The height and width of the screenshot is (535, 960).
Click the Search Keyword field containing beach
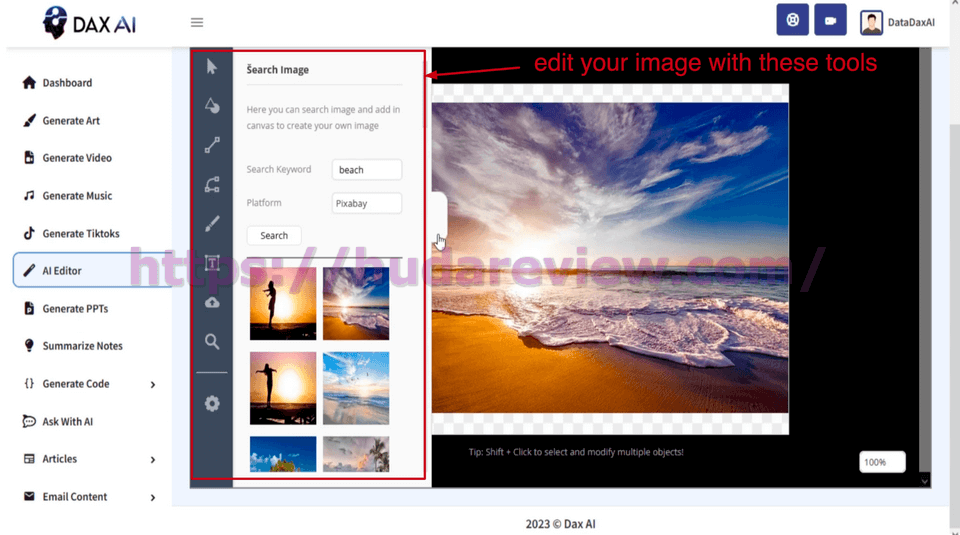coord(366,170)
